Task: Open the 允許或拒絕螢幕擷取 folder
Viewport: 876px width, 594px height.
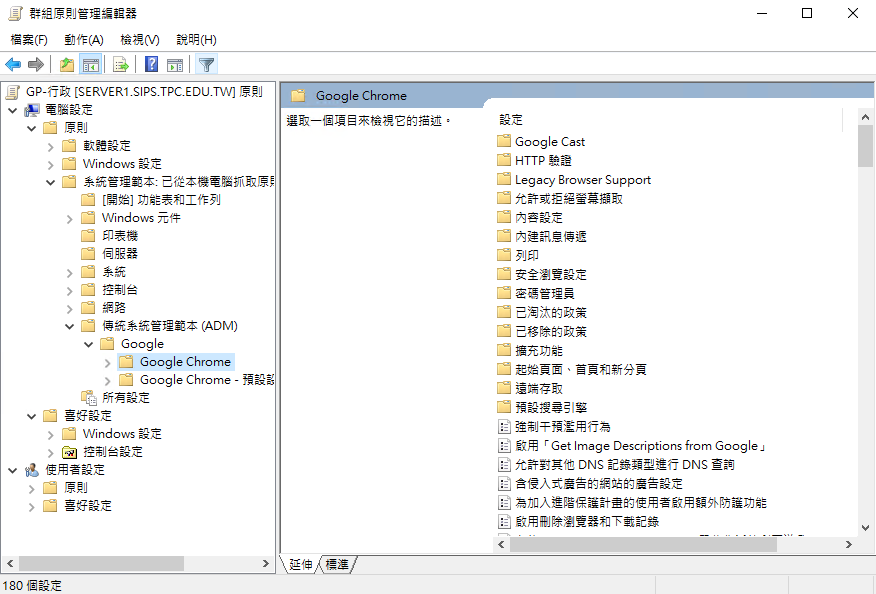Action: (568, 199)
